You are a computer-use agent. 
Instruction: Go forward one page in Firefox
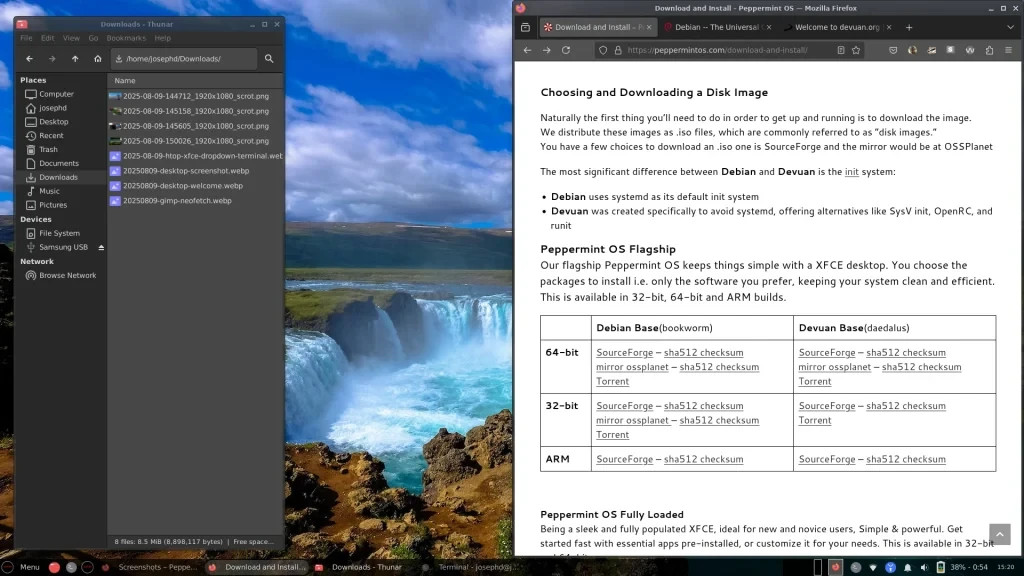coord(547,50)
